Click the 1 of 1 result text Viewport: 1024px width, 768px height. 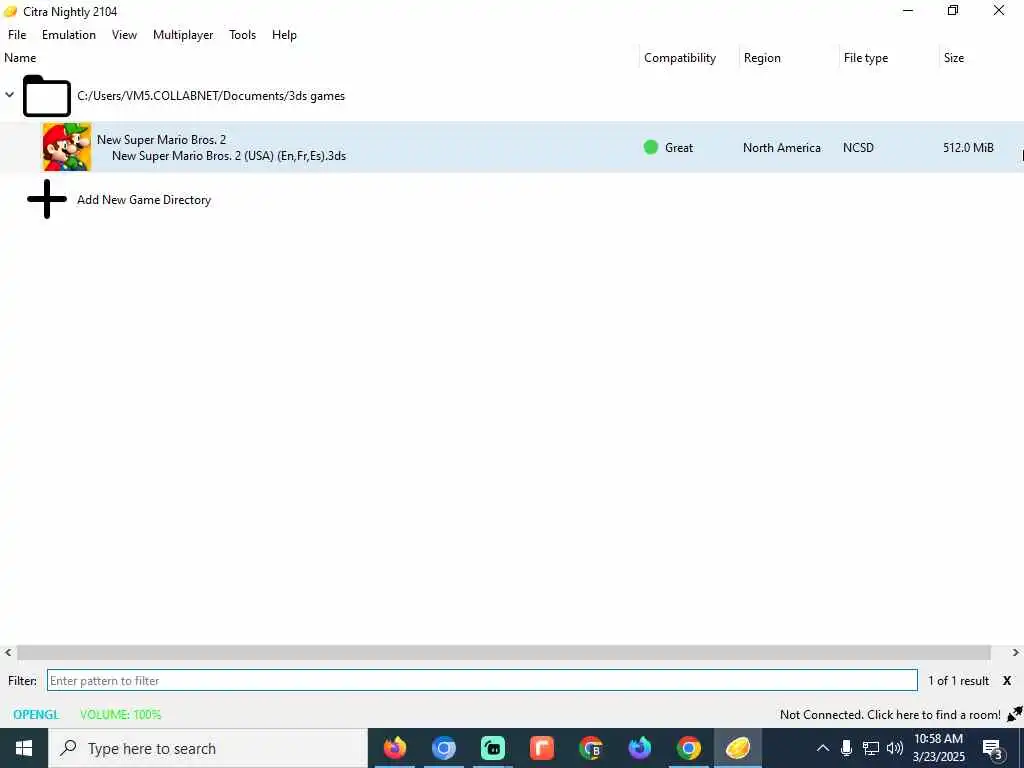pyautogui.click(x=958, y=680)
